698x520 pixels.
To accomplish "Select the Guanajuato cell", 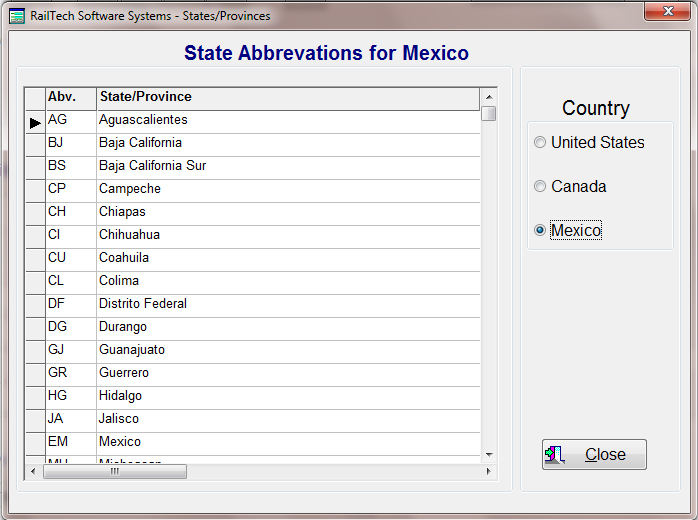I will point(288,352).
